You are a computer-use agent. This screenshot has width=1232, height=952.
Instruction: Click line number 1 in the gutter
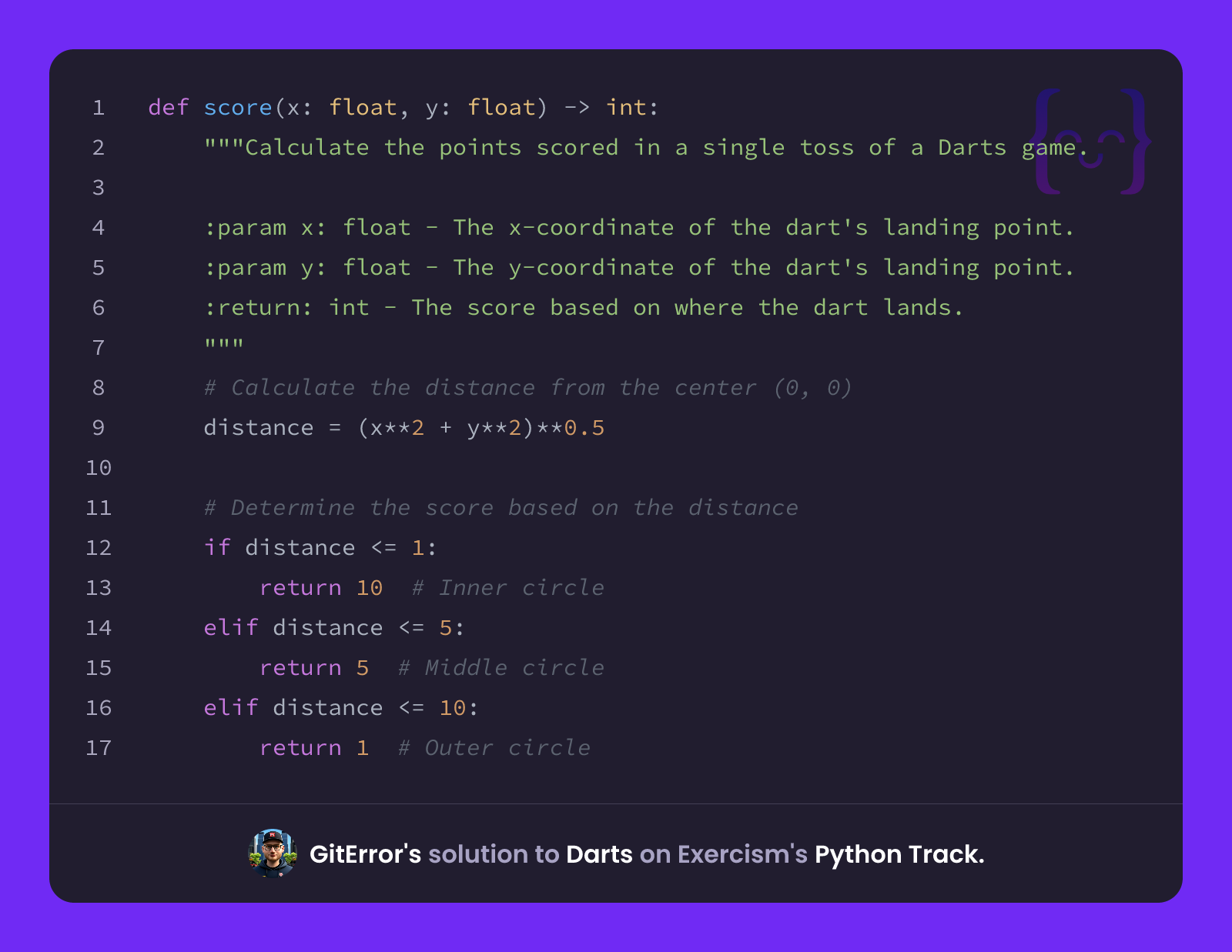click(99, 108)
